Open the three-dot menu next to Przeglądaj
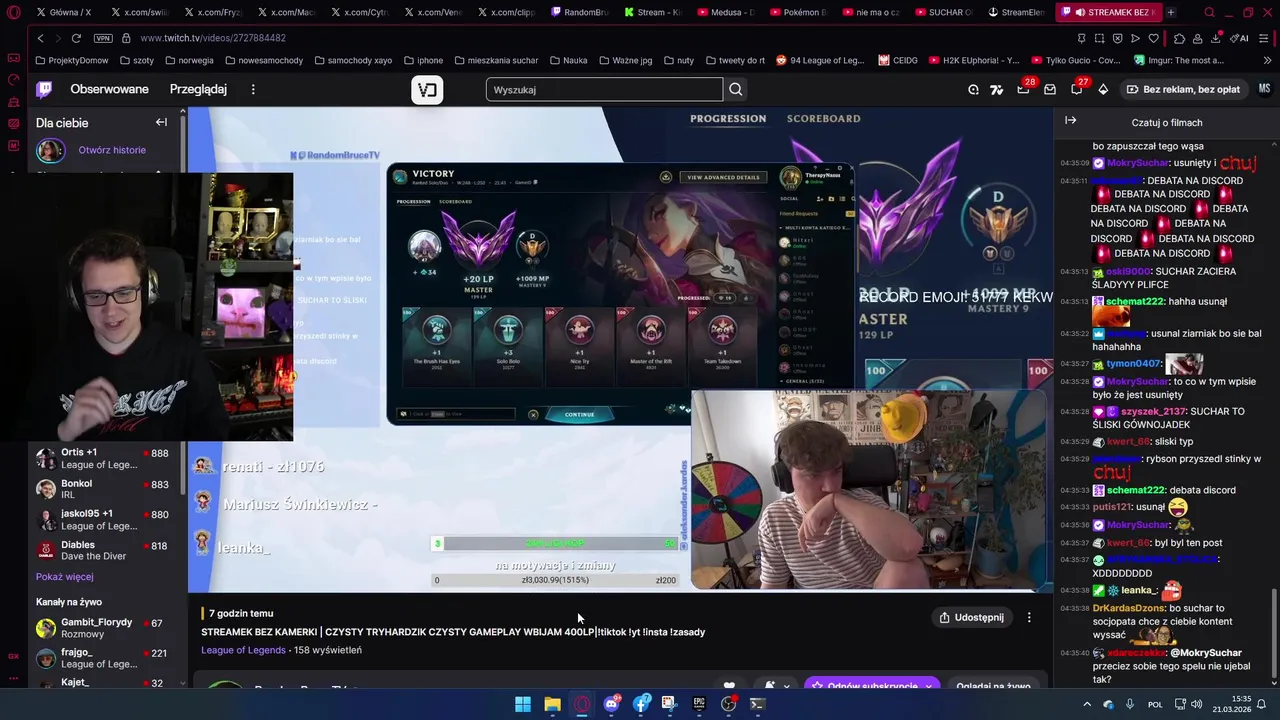Image resolution: width=1280 pixels, height=720 pixels. pos(253,89)
